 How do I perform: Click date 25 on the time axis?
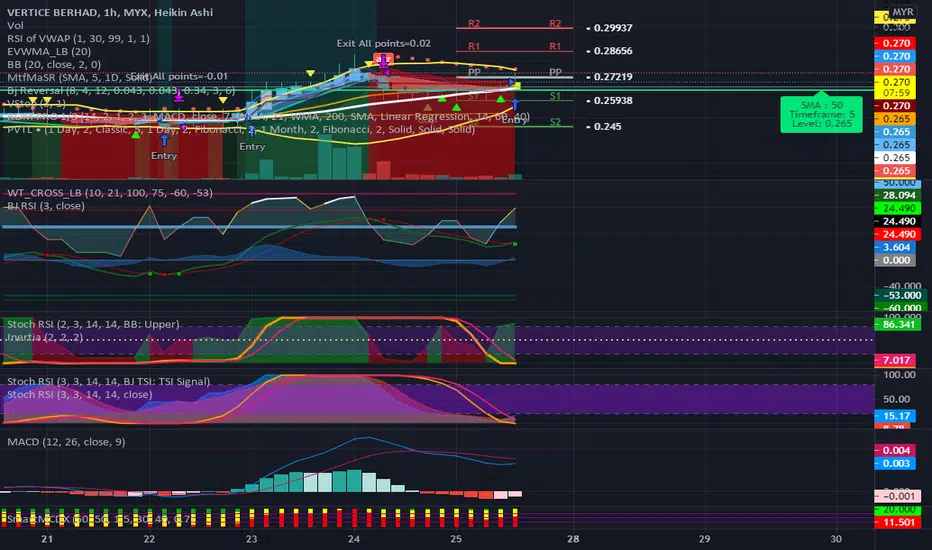(x=455, y=539)
